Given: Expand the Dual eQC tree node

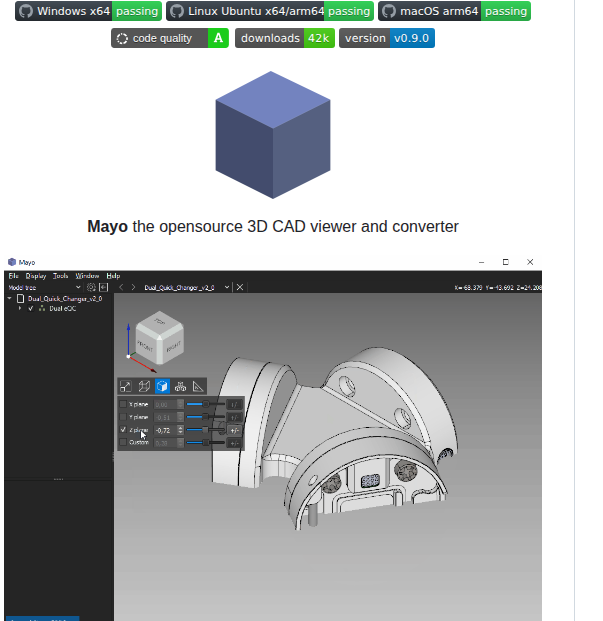Looking at the screenshot, I should click(20, 308).
